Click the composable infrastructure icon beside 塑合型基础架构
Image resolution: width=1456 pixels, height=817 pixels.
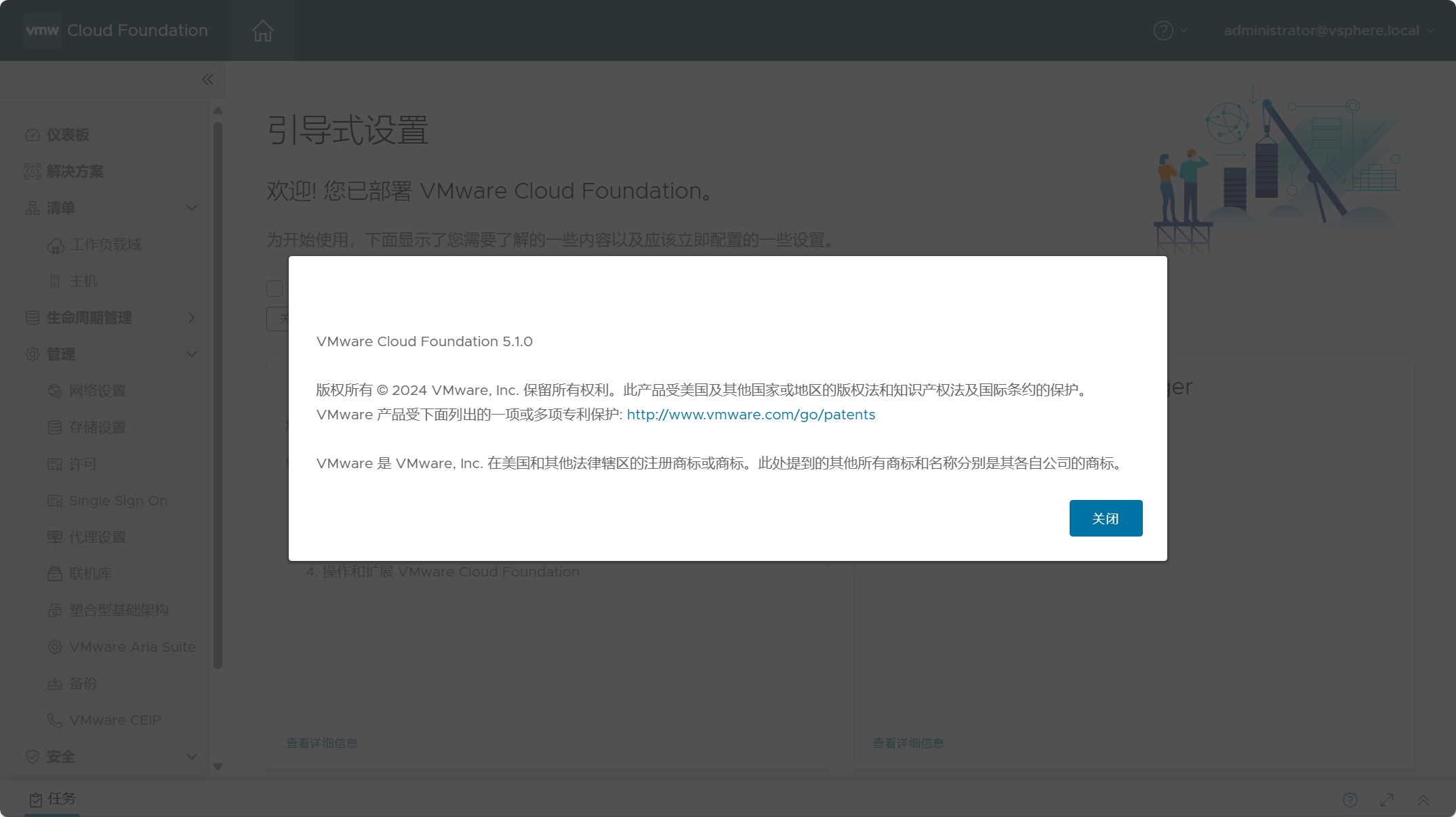click(x=55, y=610)
